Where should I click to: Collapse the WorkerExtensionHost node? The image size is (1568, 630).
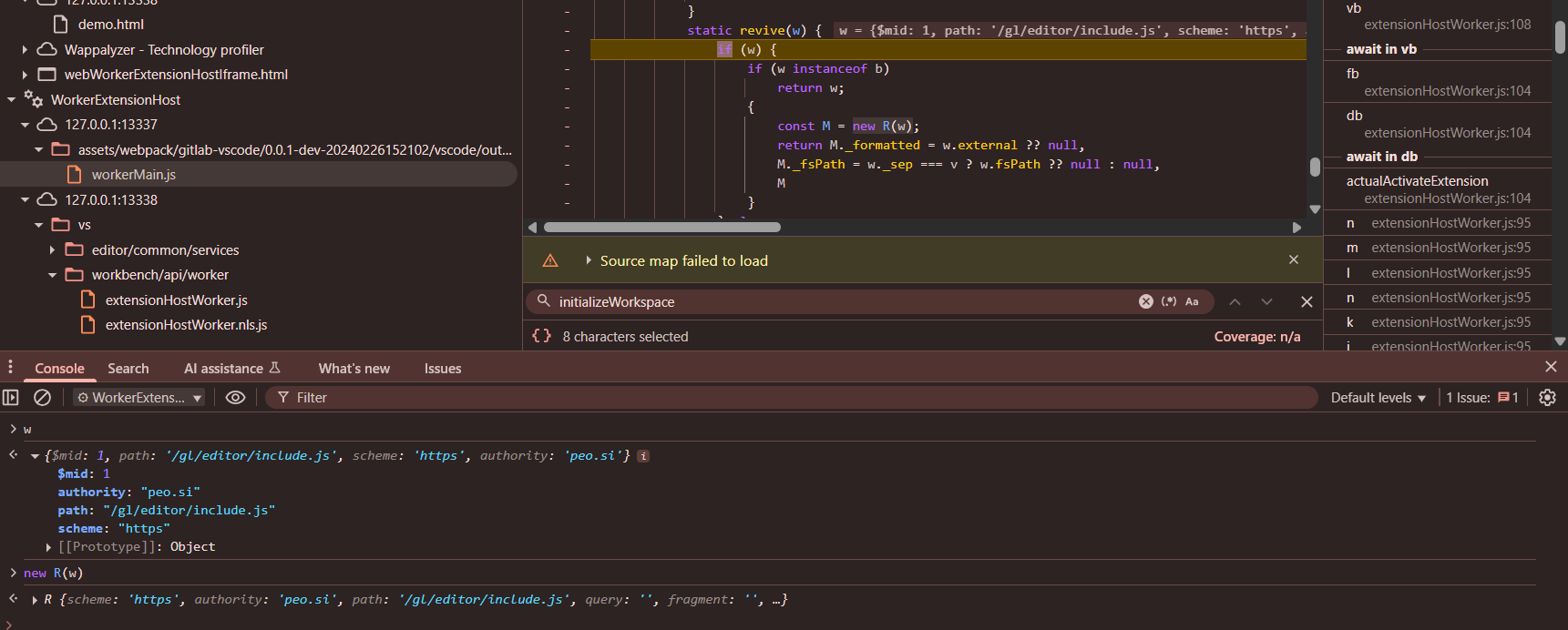[x=11, y=99]
